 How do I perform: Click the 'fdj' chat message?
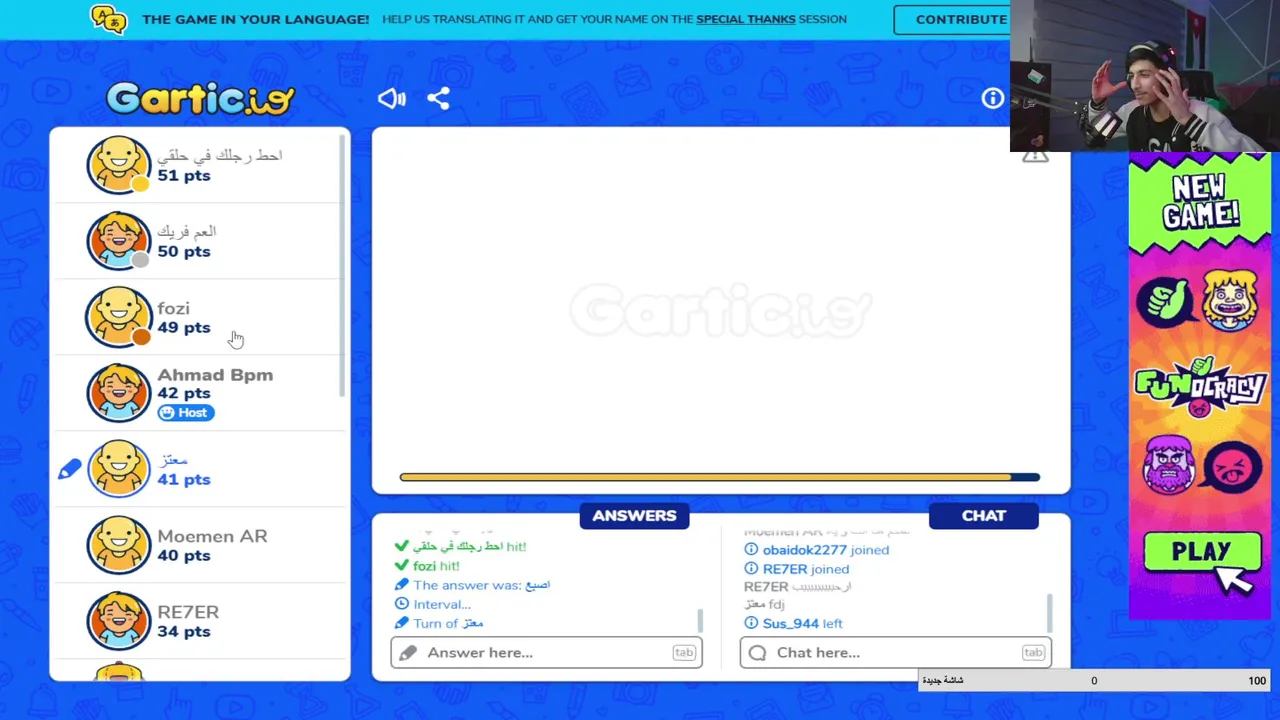(764, 604)
